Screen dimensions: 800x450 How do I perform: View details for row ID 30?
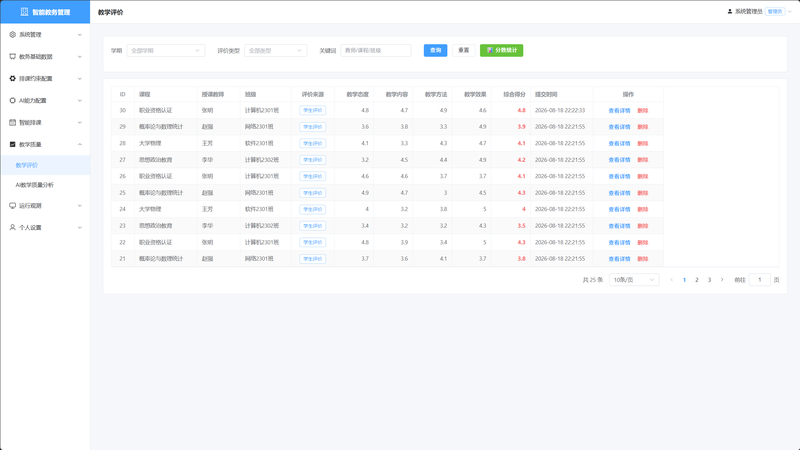pyautogui.click(x=619, y=110)
